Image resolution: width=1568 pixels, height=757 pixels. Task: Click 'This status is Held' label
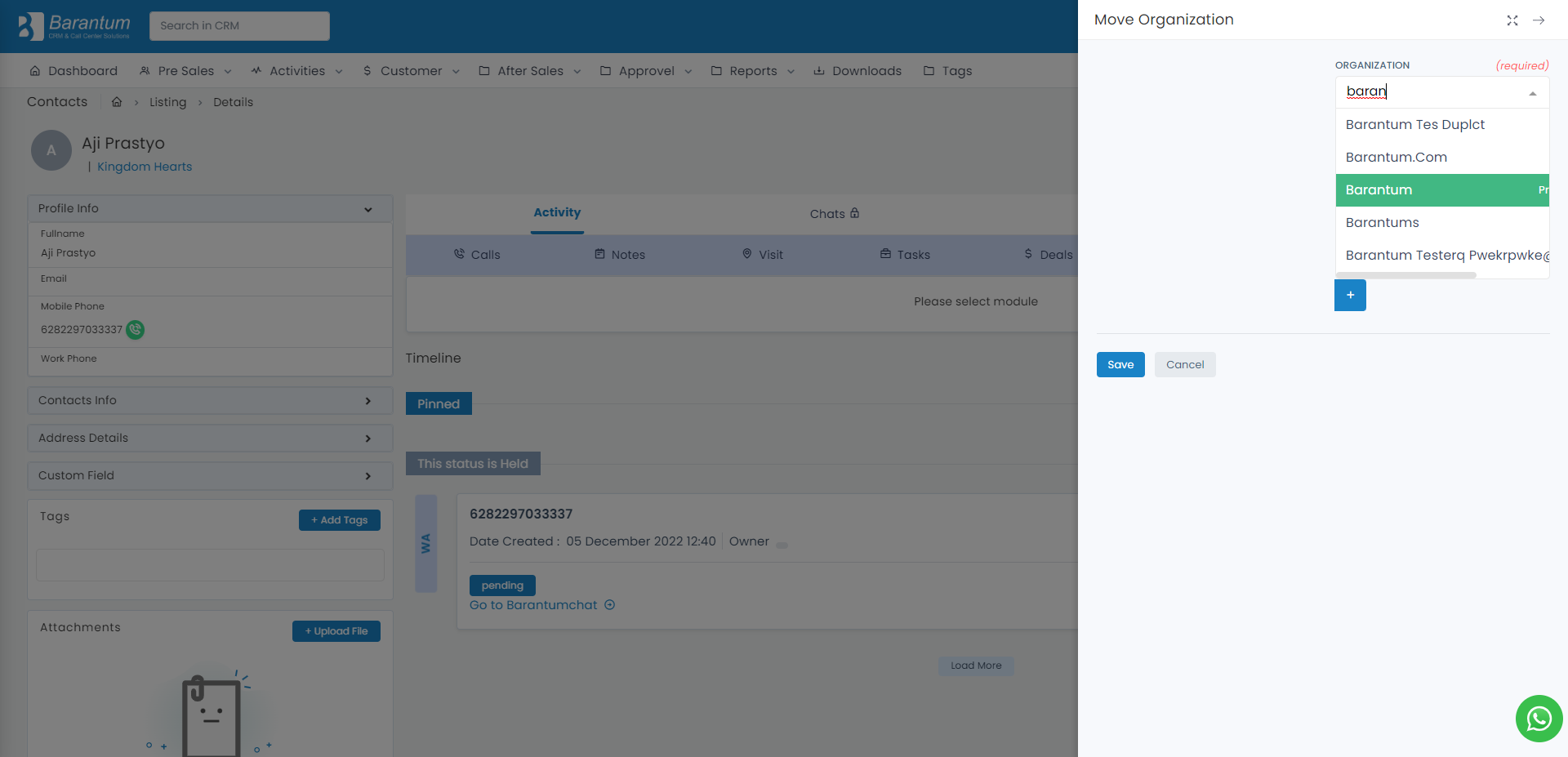[x=473, y=464]
